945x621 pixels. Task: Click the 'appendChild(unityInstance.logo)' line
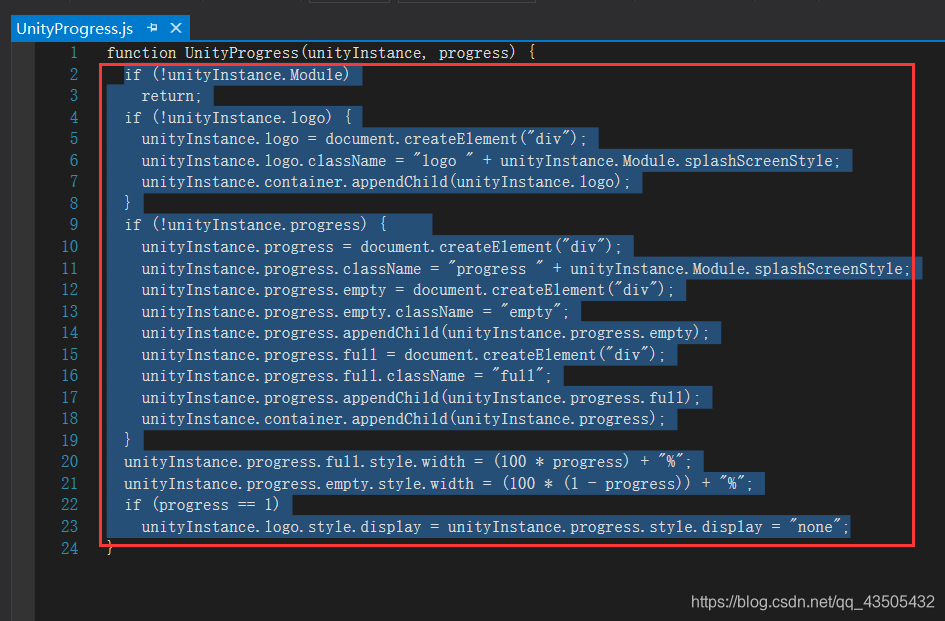[386, 182]
